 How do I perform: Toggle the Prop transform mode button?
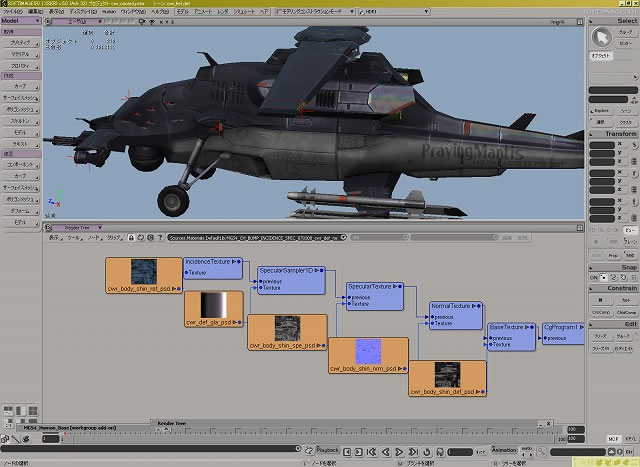[x=614, y=255]
